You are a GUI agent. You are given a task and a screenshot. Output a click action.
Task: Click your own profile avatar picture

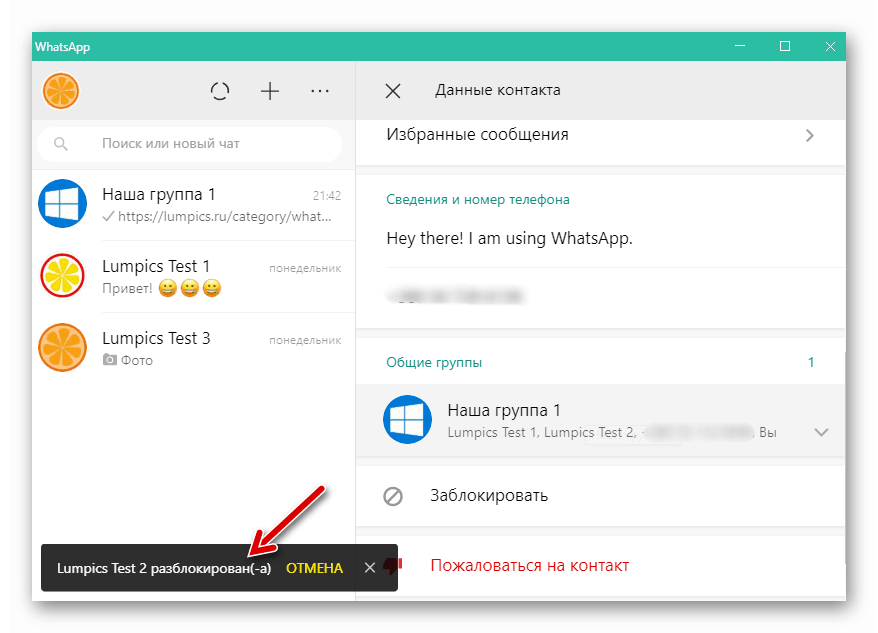(61, 91)
